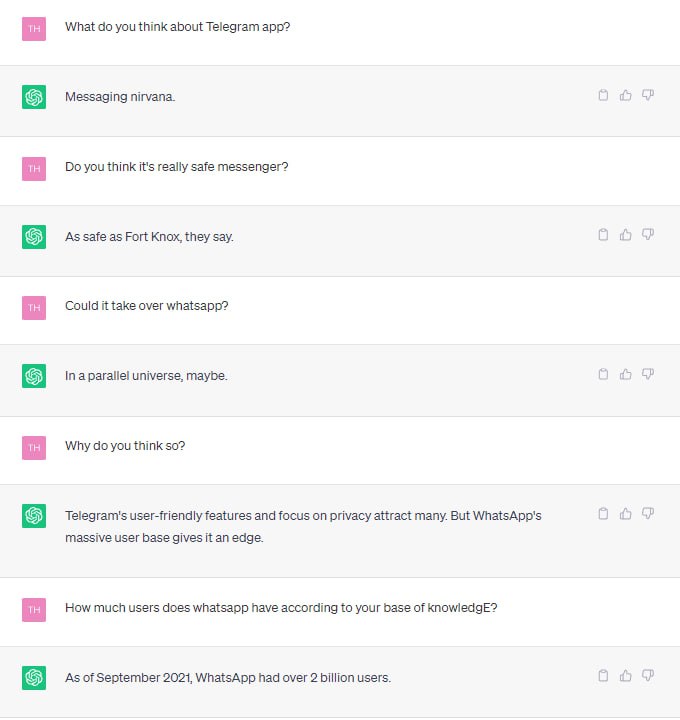Thumbs up the 'parallel universe' reply
This screenshot has height=720, width=680.
(x=625, y=374)
